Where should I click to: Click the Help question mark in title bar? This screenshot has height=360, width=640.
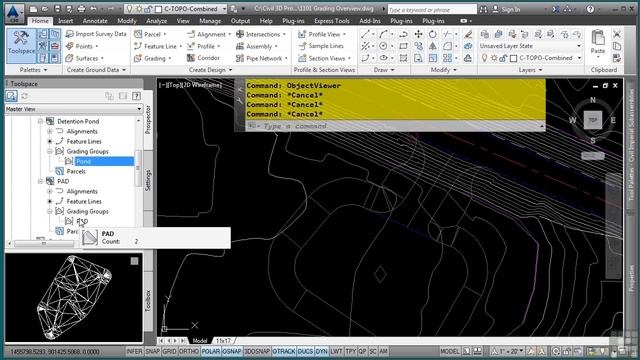pyautogui.click(x=590, y=9)
